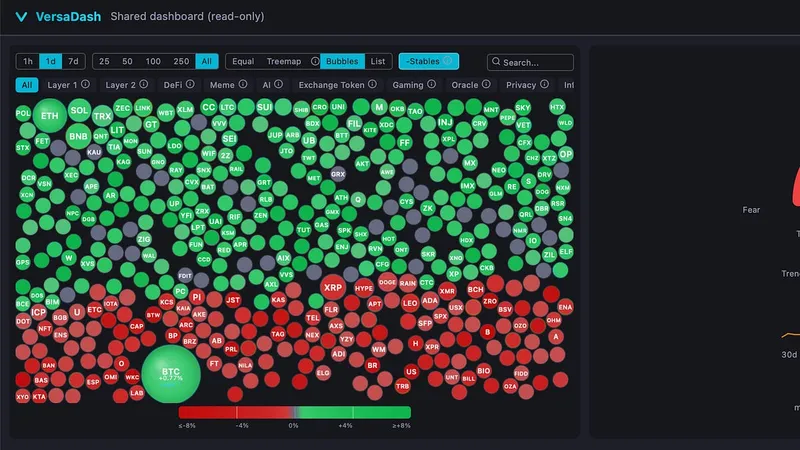Switch to List view mode

[x=378, y=61]
